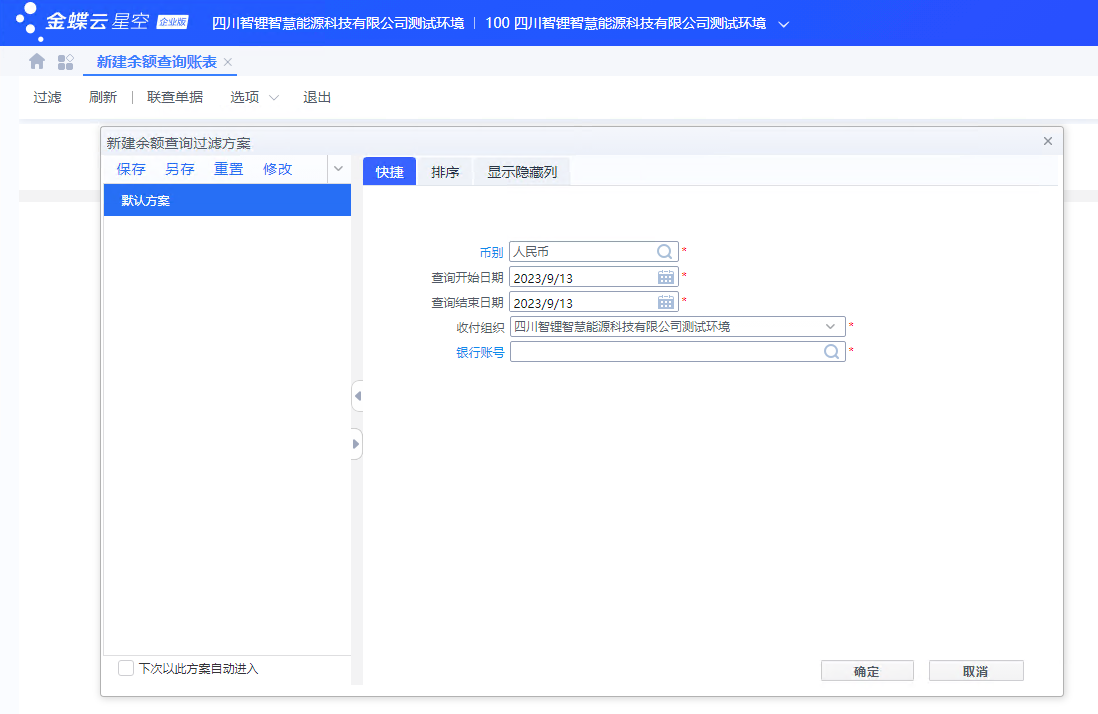Click the 银行账号 label link
Image resolution: width=1098 pixels, height=714 pixels.
pos(480,352)
